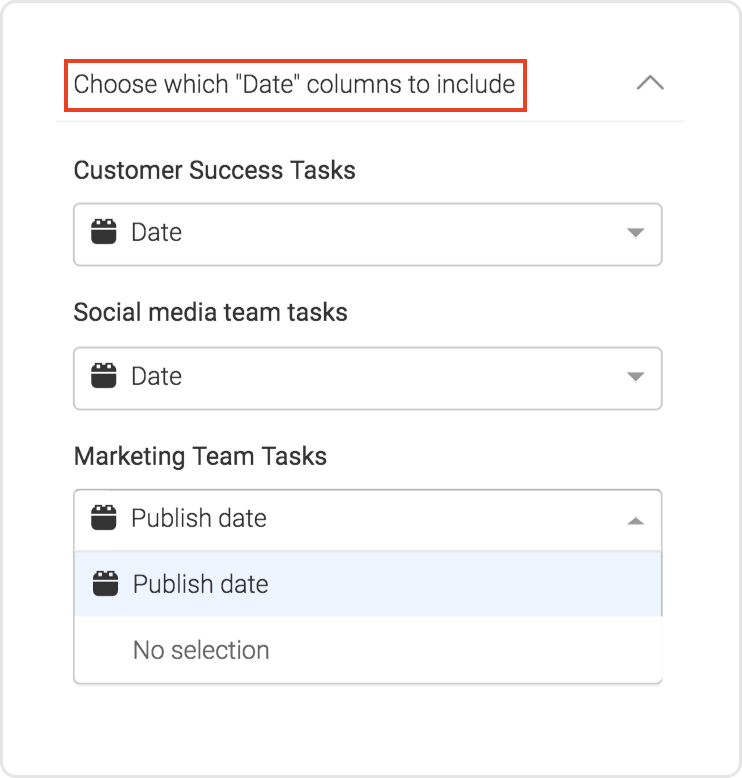
Task: Click the word "Date" in the section heading
Action: tap(267, 84)
